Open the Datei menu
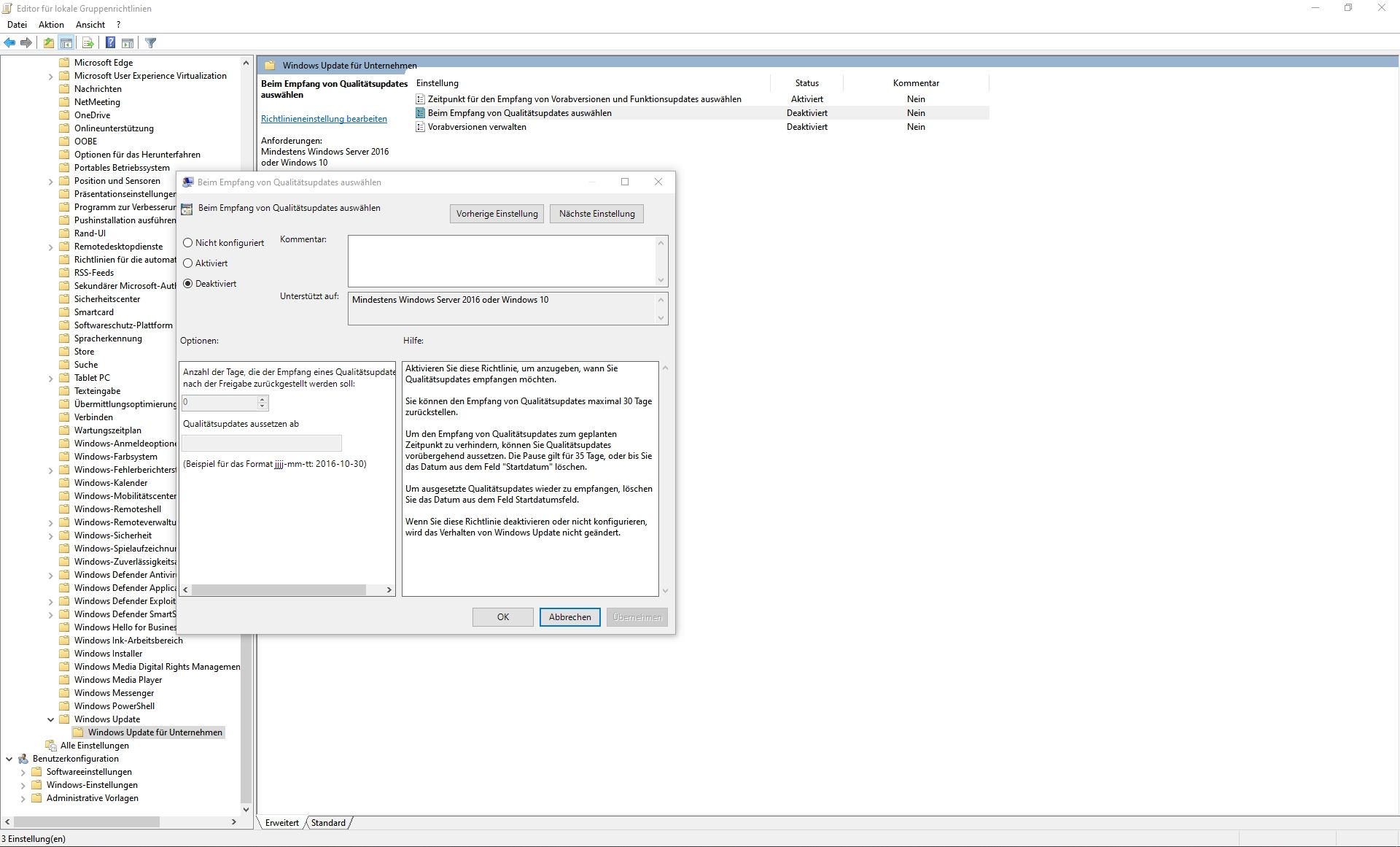 (17, 25)
